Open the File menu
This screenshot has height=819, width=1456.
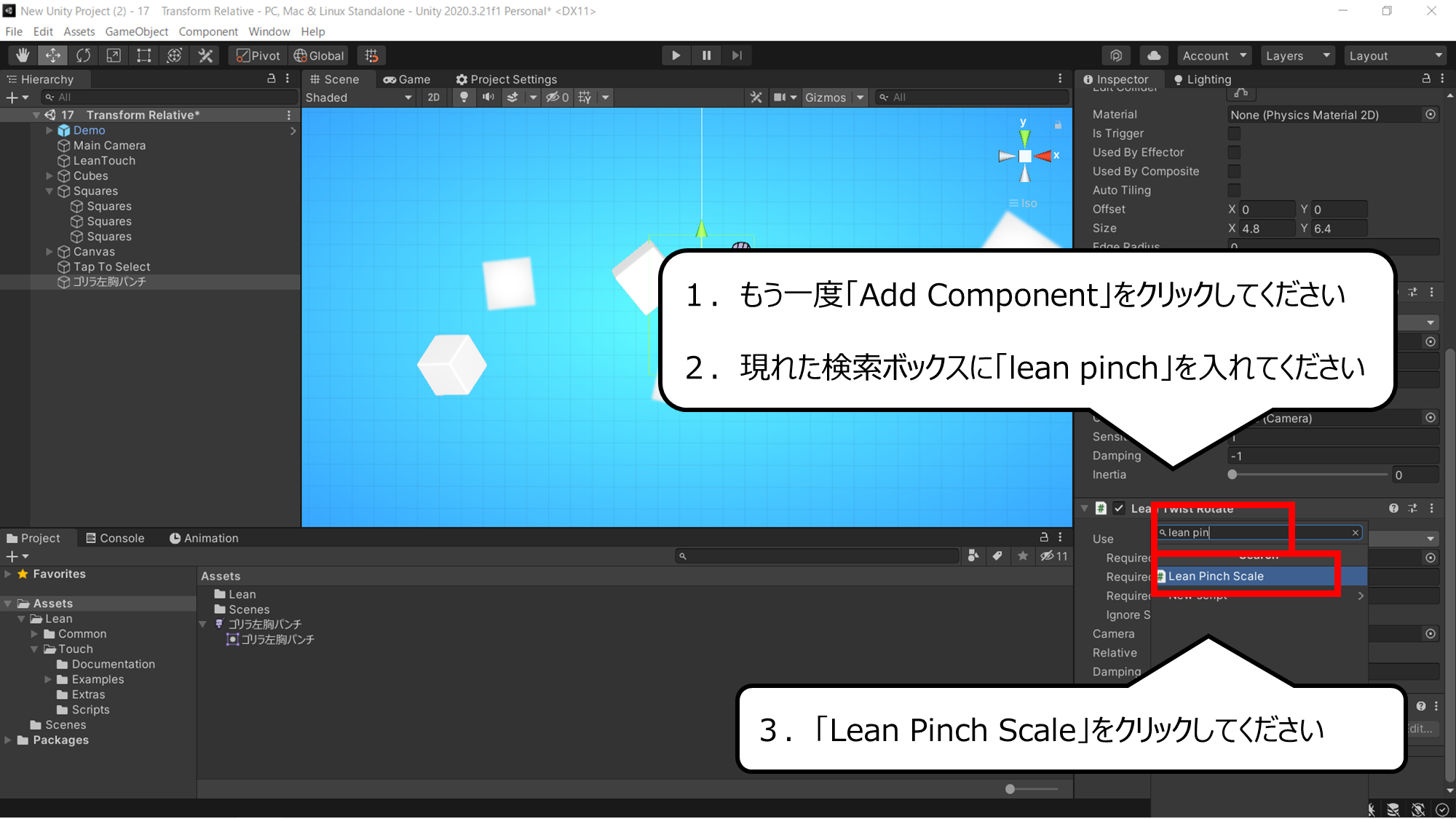click(13, 31)
